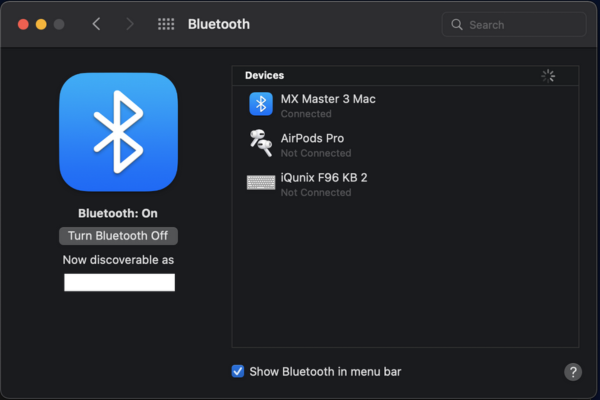Click the magnifying glass search icon
Screen dimensions: 600x400
457,24
